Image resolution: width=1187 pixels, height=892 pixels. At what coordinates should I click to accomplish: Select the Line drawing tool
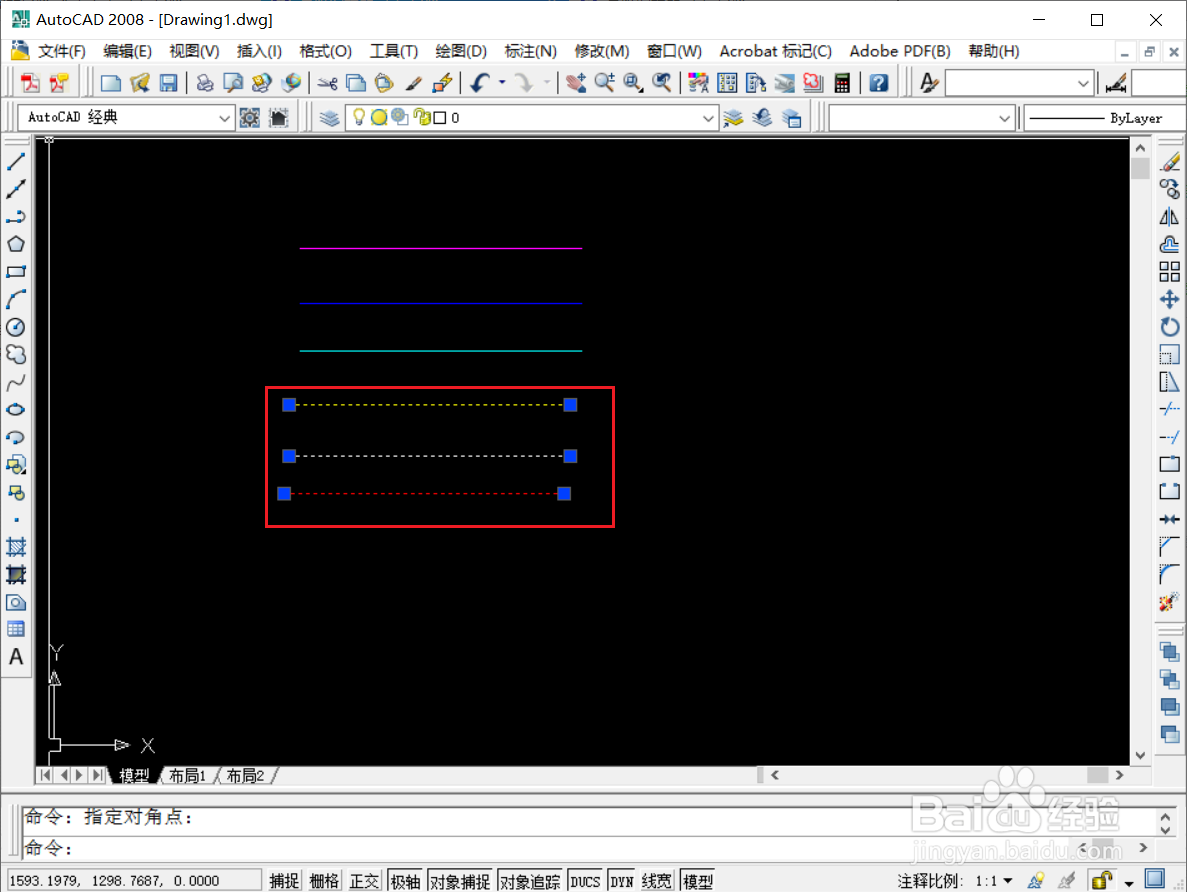pyautogui.click(x=16, y=161)
